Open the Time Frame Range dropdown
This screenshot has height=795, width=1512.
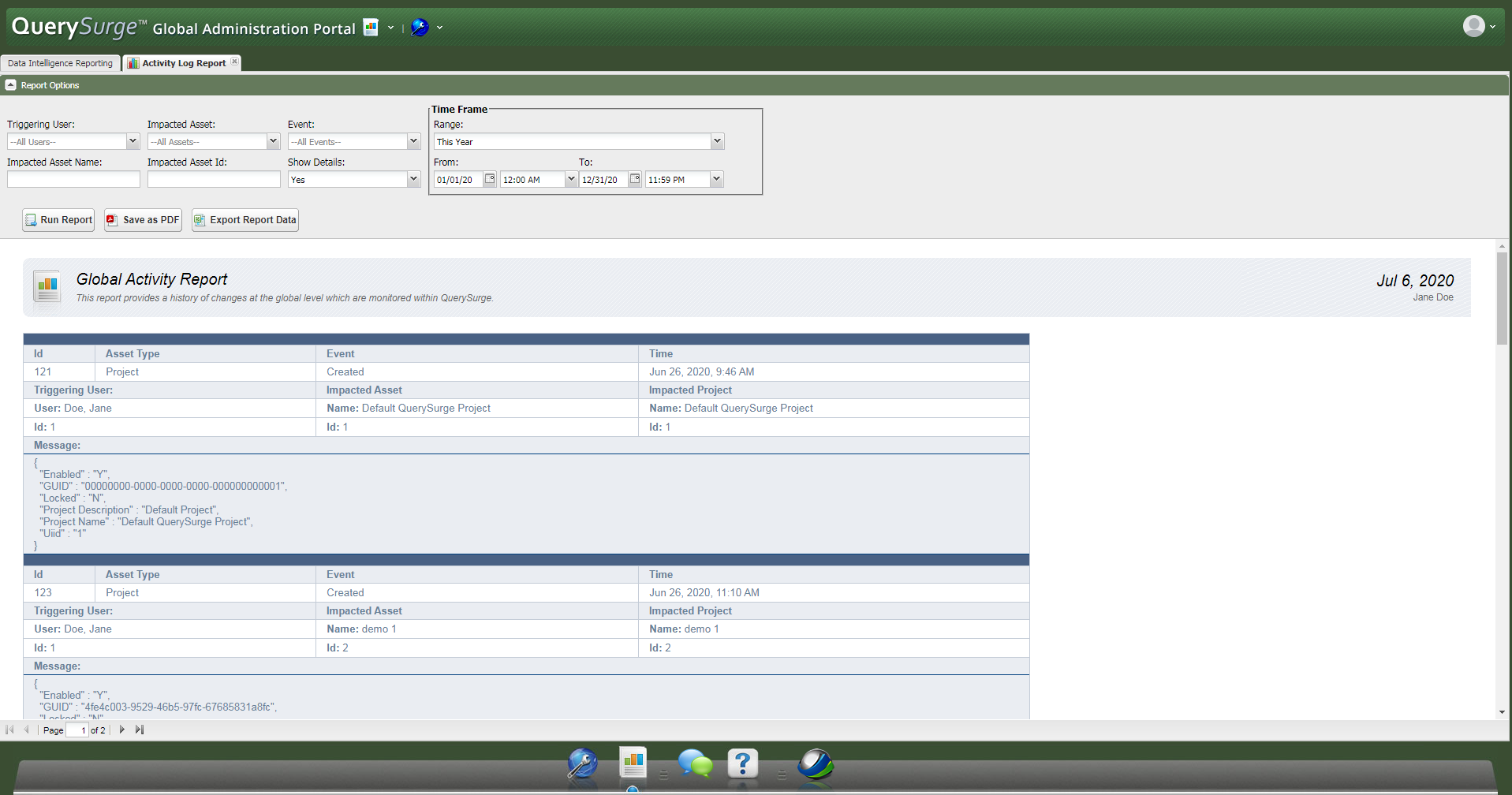pyautogui.click(x=717, y=141)
